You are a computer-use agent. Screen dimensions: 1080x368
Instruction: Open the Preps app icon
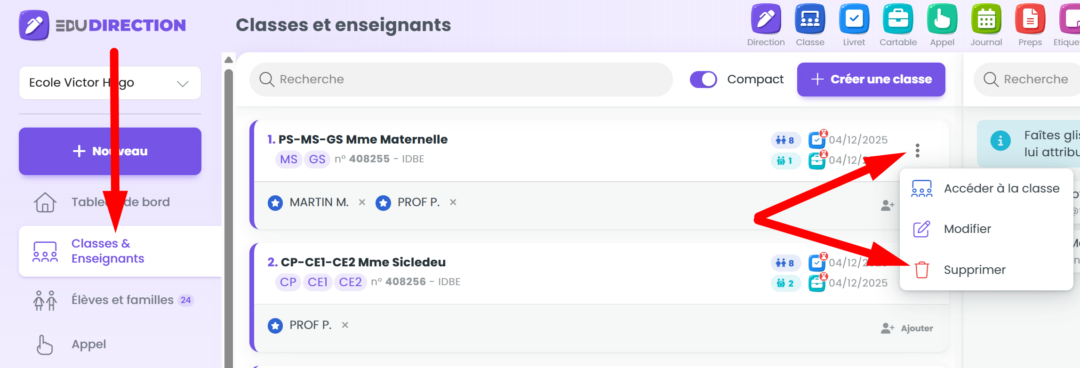tap(1030, 19)
